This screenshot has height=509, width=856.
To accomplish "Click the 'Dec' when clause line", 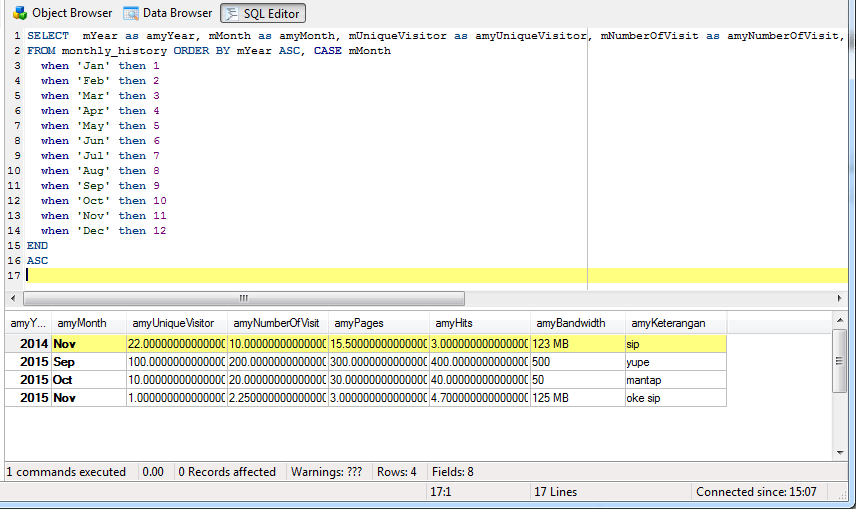I will [x=103, y=230].
